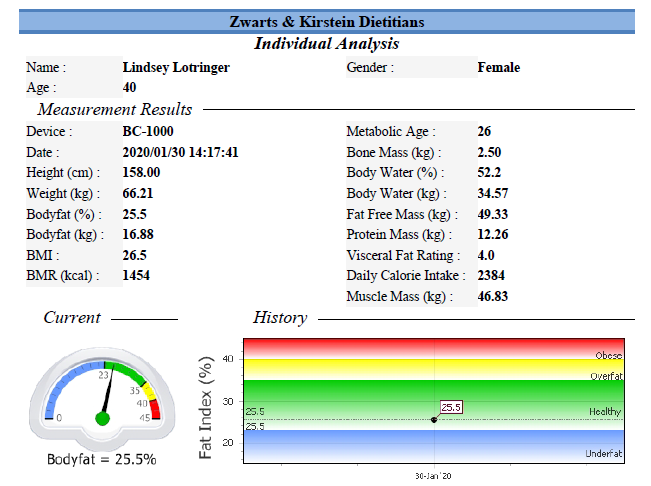This screenshot has height=486, width=651.
Task: Click the Metabolic Age label
Action: point(391,132)
